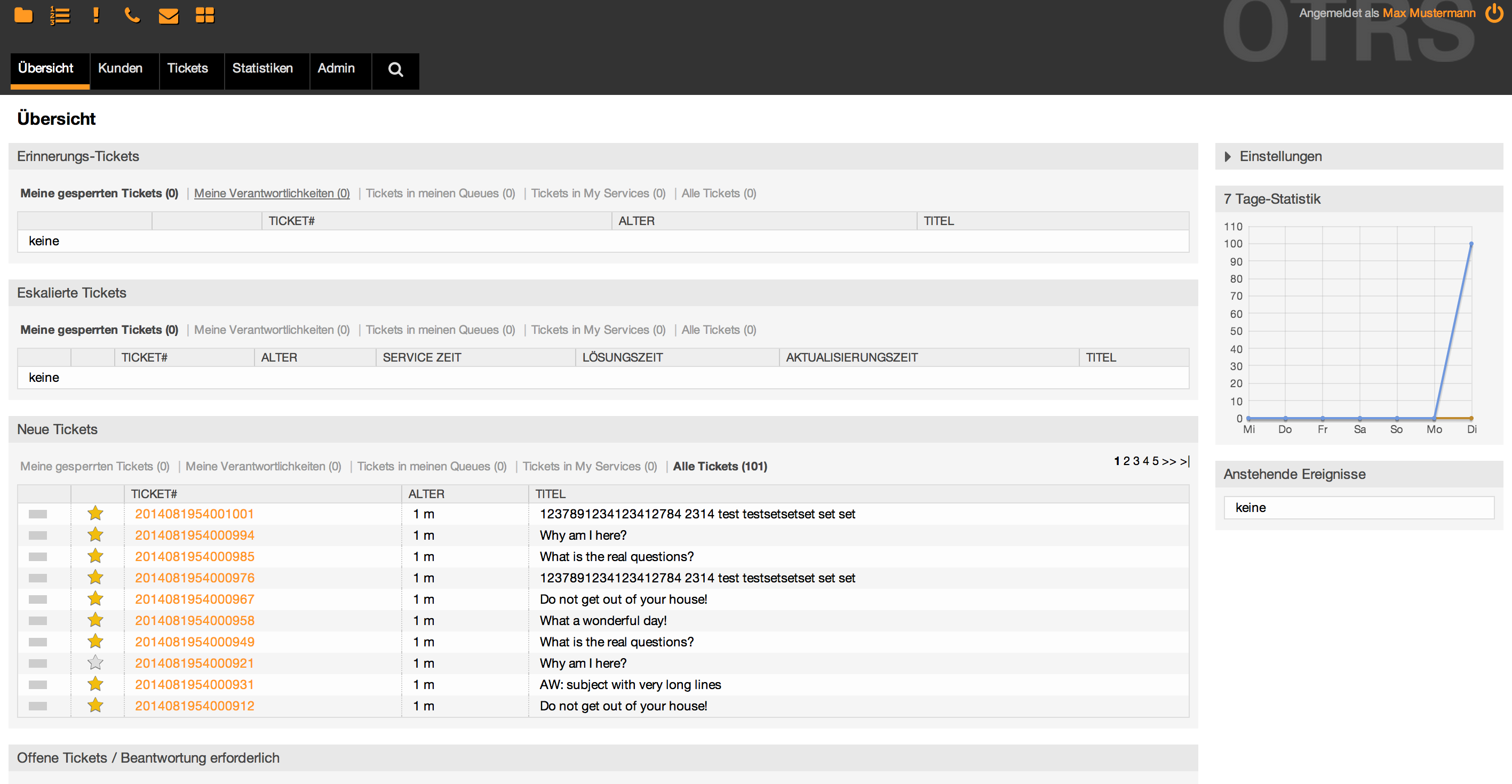The image size is (1512, 784).
Task: Open ticket 2014081954000967
Action: pos(194,599)
